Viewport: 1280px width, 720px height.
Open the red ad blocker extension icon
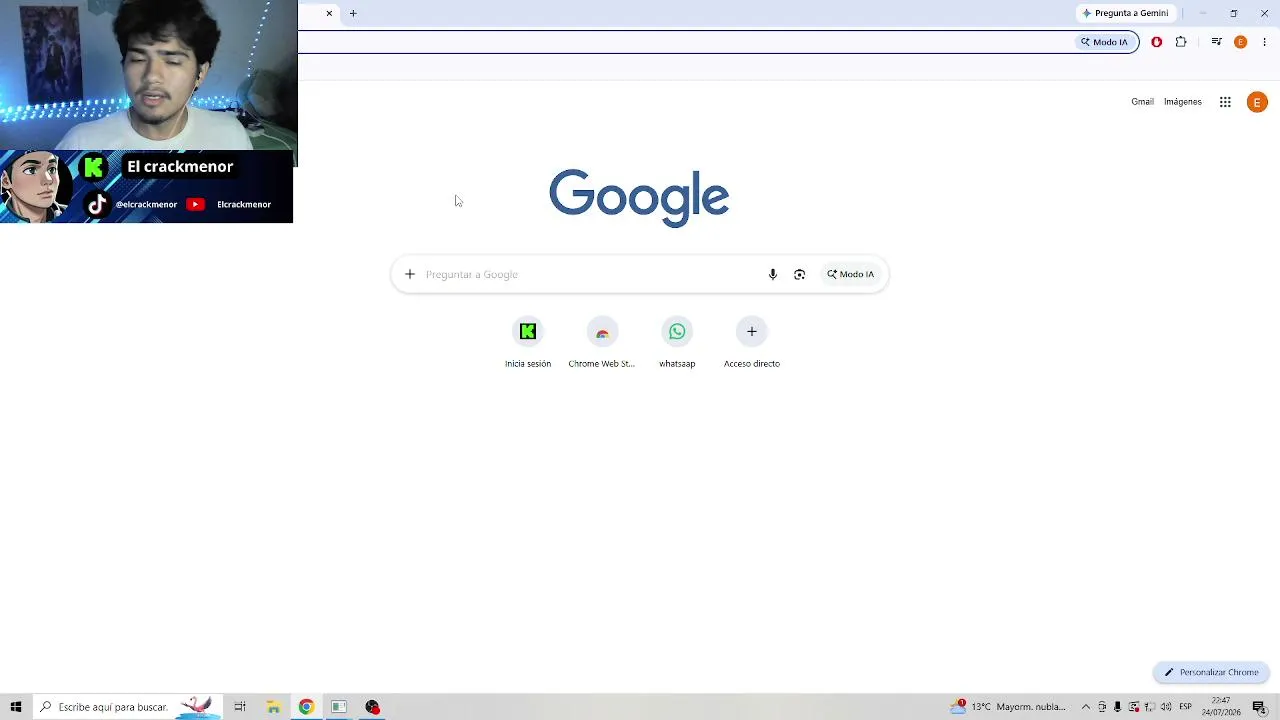coord(1157,42)
